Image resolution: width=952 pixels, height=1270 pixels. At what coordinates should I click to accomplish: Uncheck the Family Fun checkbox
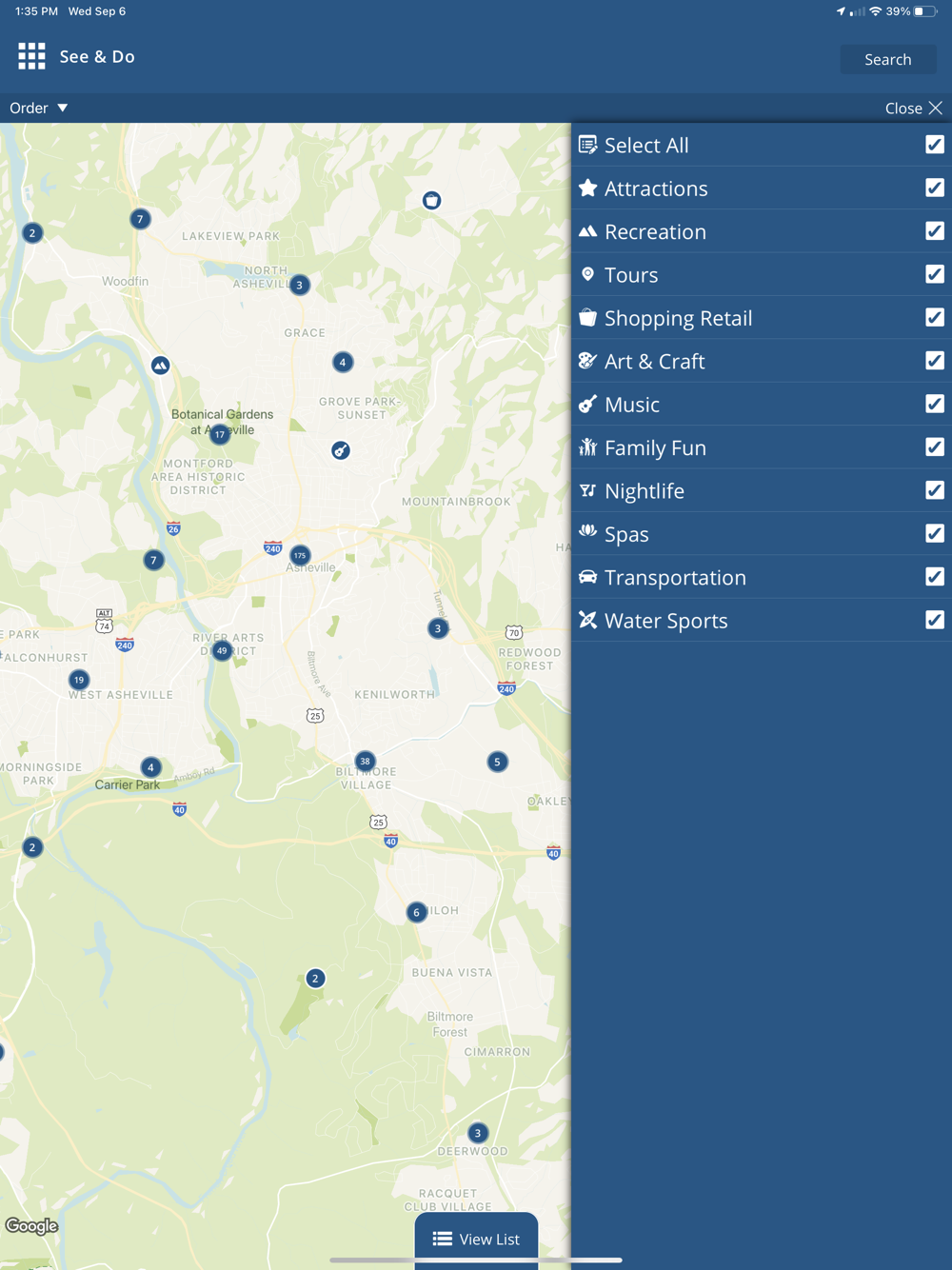pos(935,446)
